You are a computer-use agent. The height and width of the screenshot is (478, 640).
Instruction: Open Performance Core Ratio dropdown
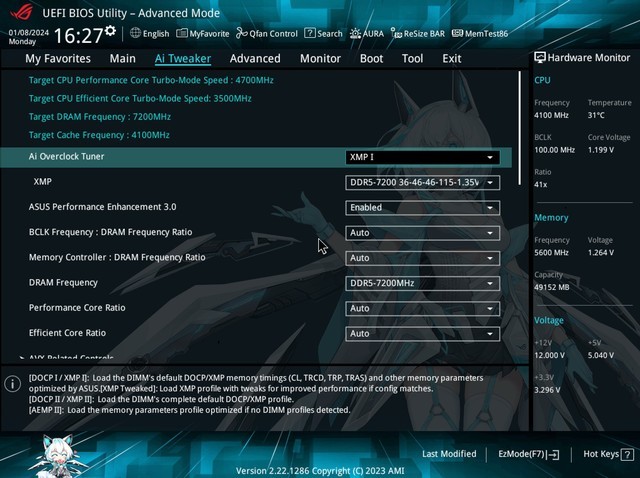(x=422, y=309)
